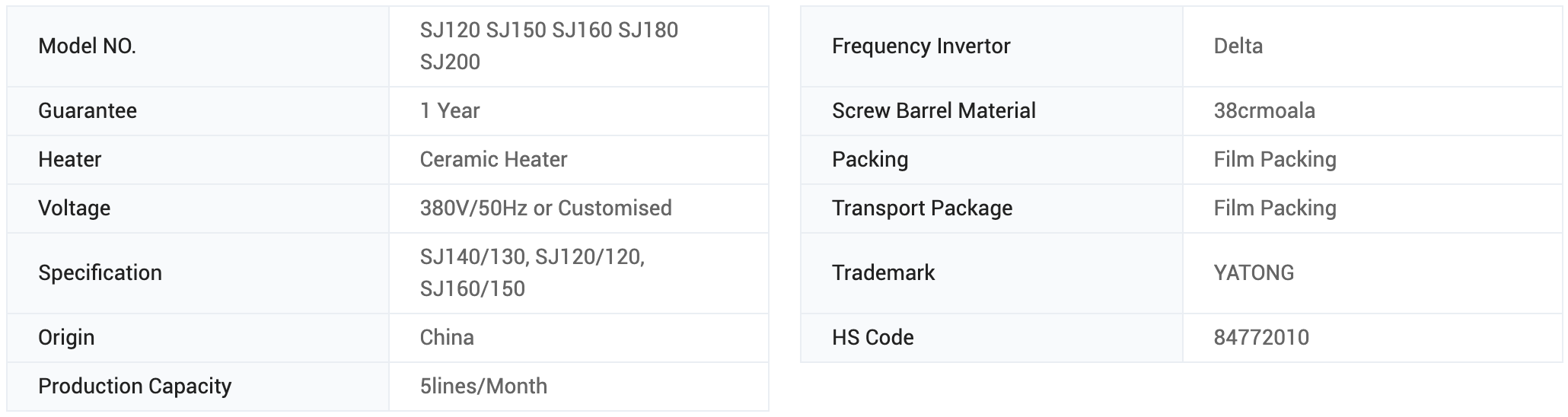Select the 1 Year guarantee value

tap(450, 111)
